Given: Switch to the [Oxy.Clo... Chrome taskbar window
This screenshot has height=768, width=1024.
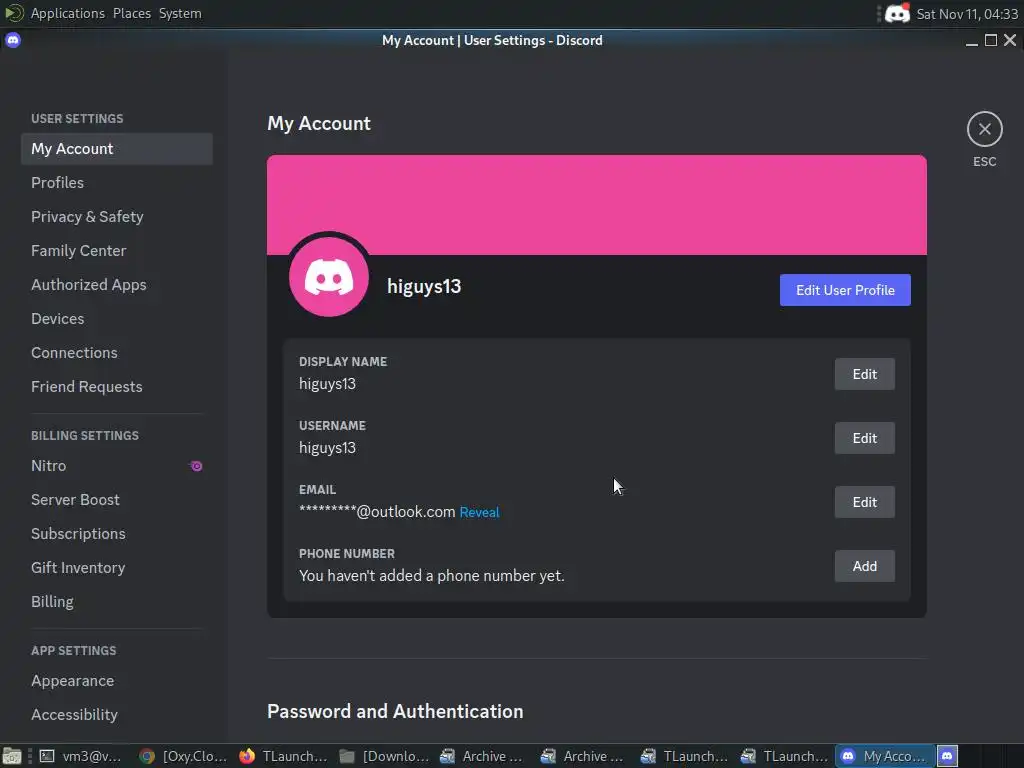Looking at the screenshot, I should 183,756.
